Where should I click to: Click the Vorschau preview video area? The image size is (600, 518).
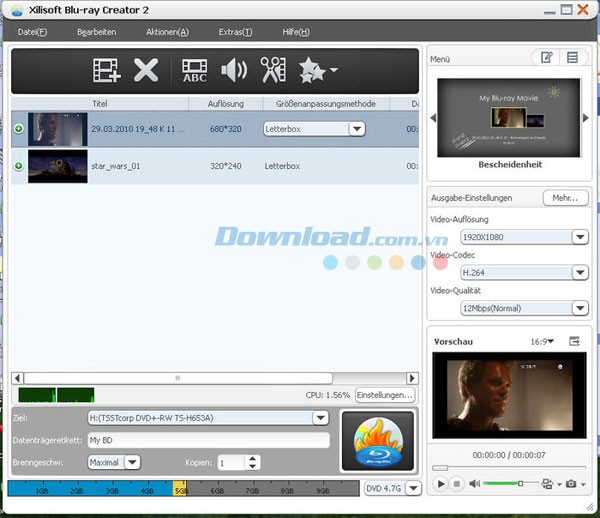509,395
